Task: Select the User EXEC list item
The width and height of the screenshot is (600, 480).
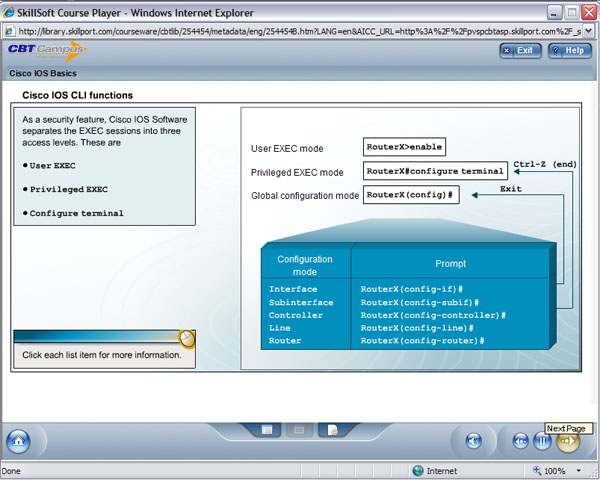Action: (x=52, y=166)
